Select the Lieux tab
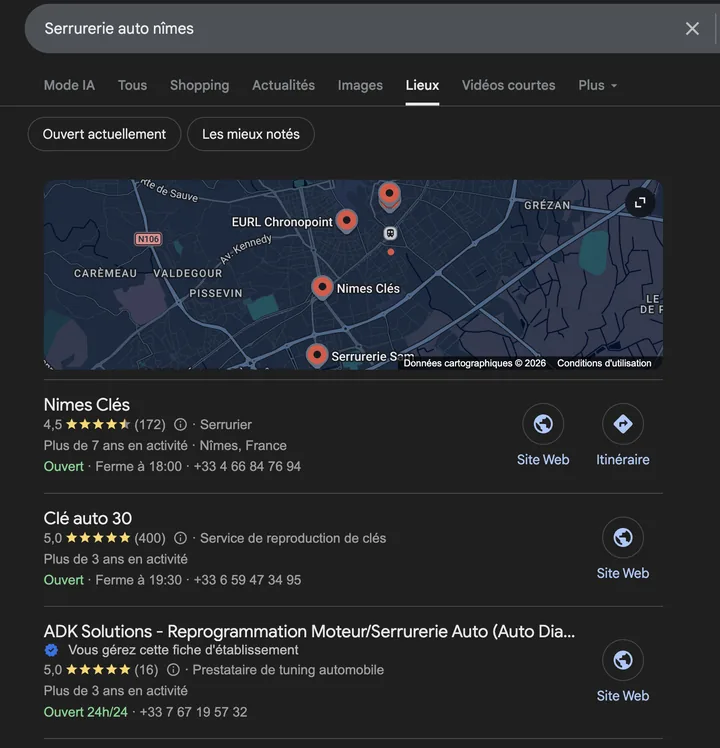 (422, 85)
